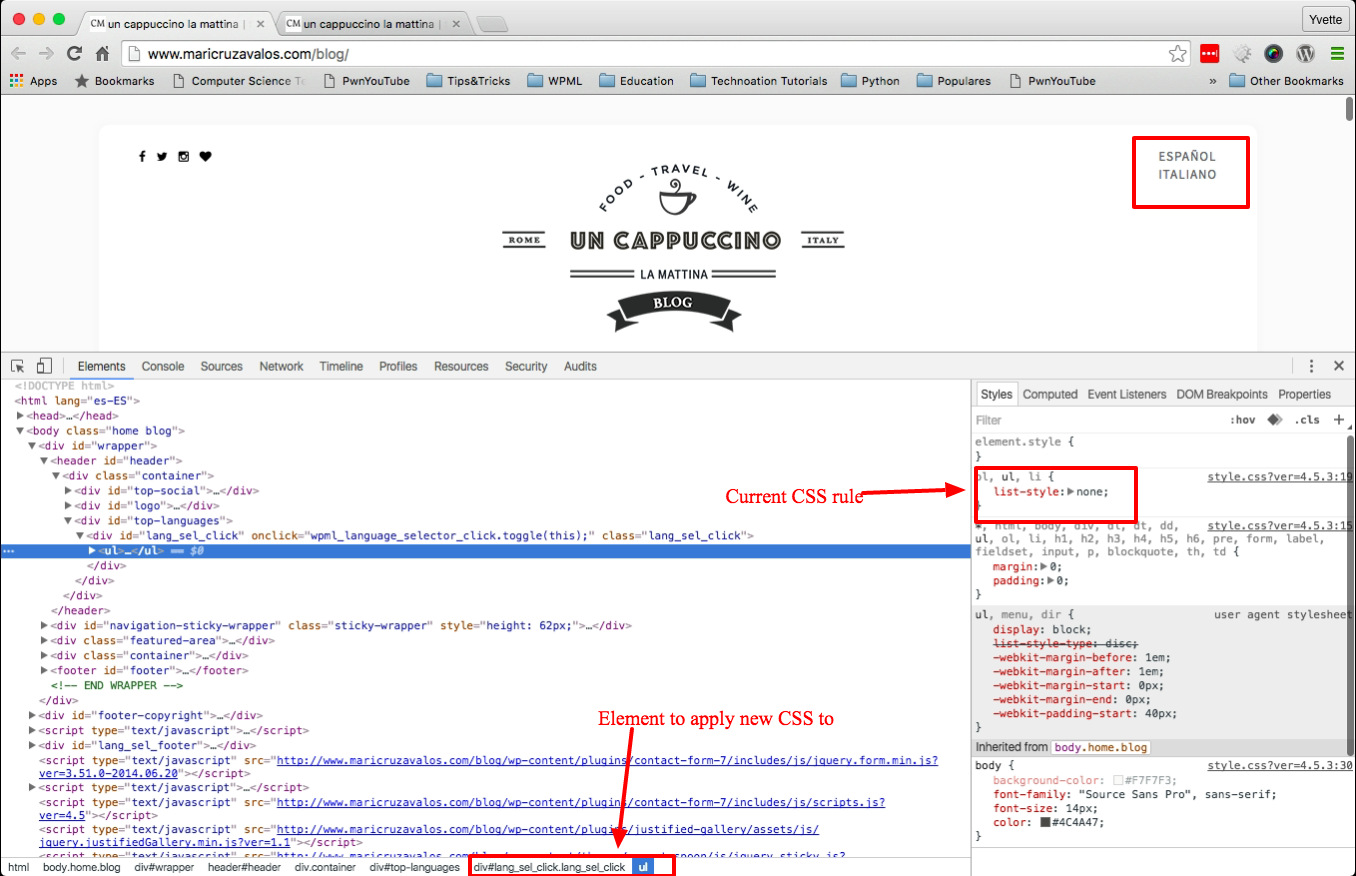
Task: Click the ESPAÑOL language link
Action: click(1187, 156)
